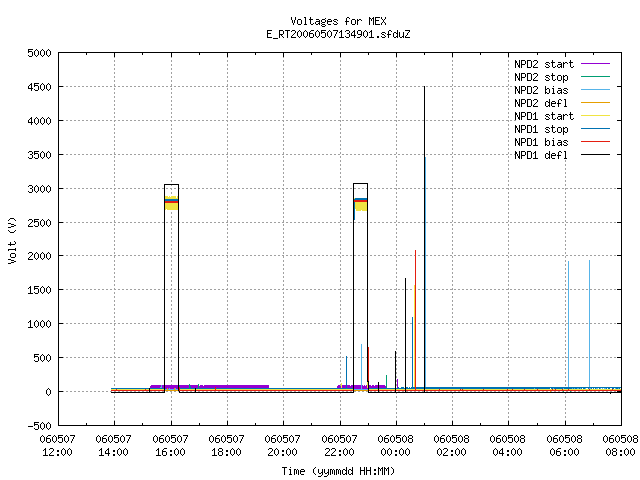
Task: Click the x-axis tick '060507 22:00'
Action: pyautogui.click(x=339, y=446)
